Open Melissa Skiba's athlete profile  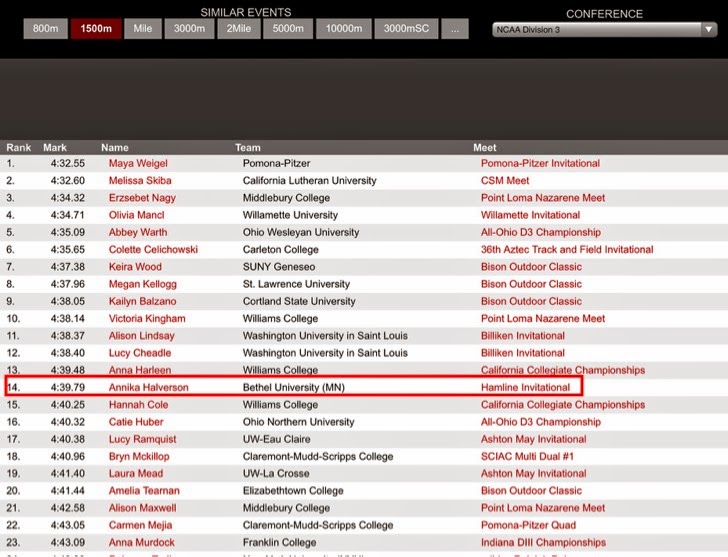tap(140, 181)
